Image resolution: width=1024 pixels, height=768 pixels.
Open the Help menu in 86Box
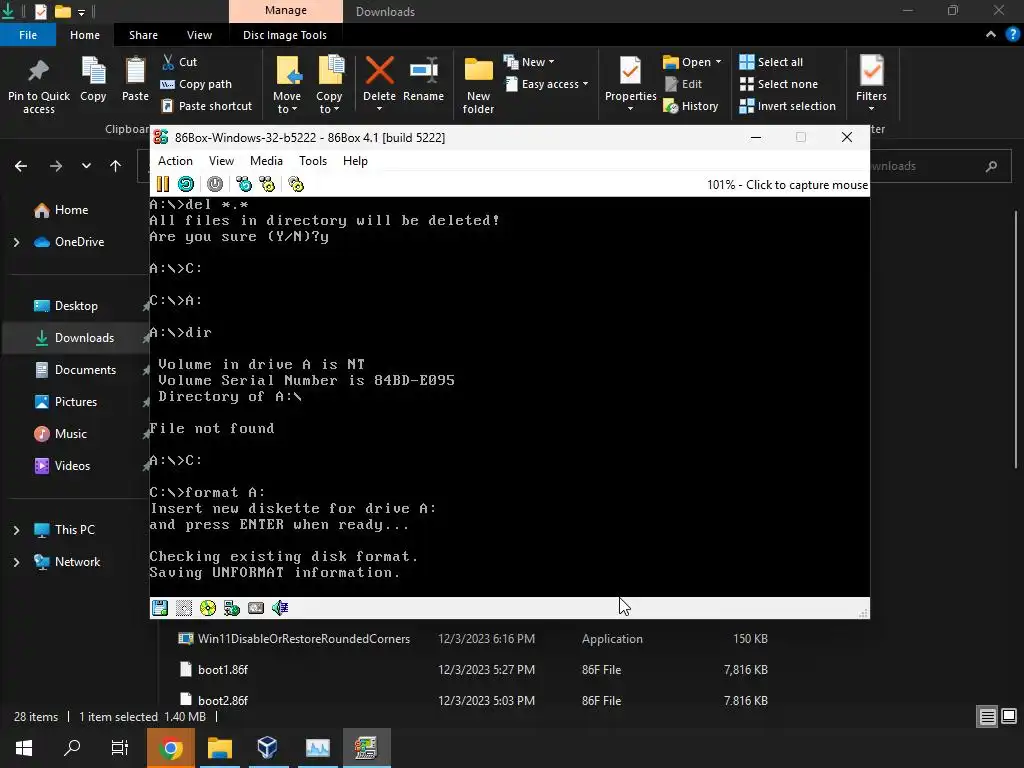[x=355, y=161]
